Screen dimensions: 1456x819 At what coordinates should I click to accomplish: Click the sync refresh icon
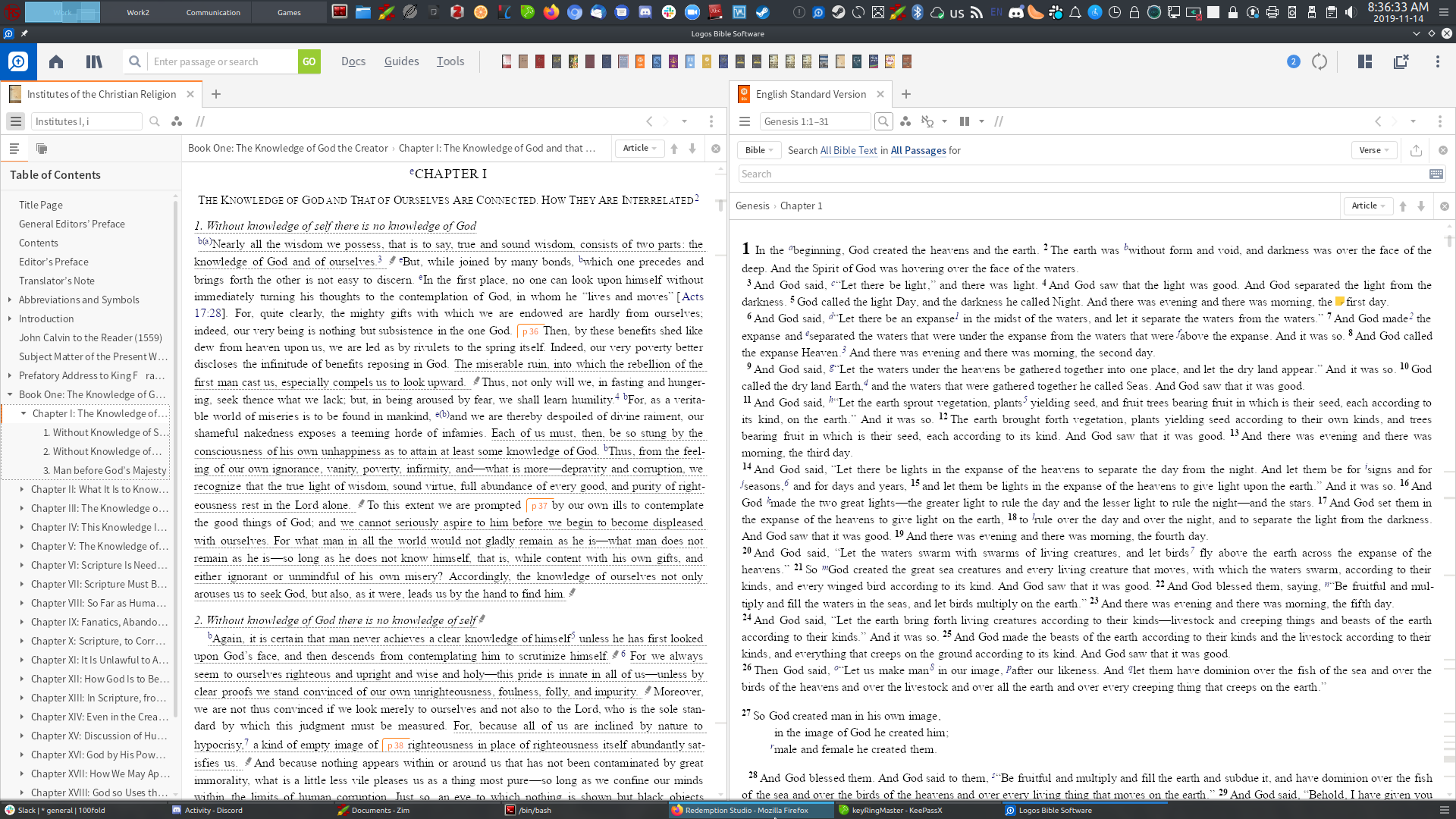(1319, 61)
